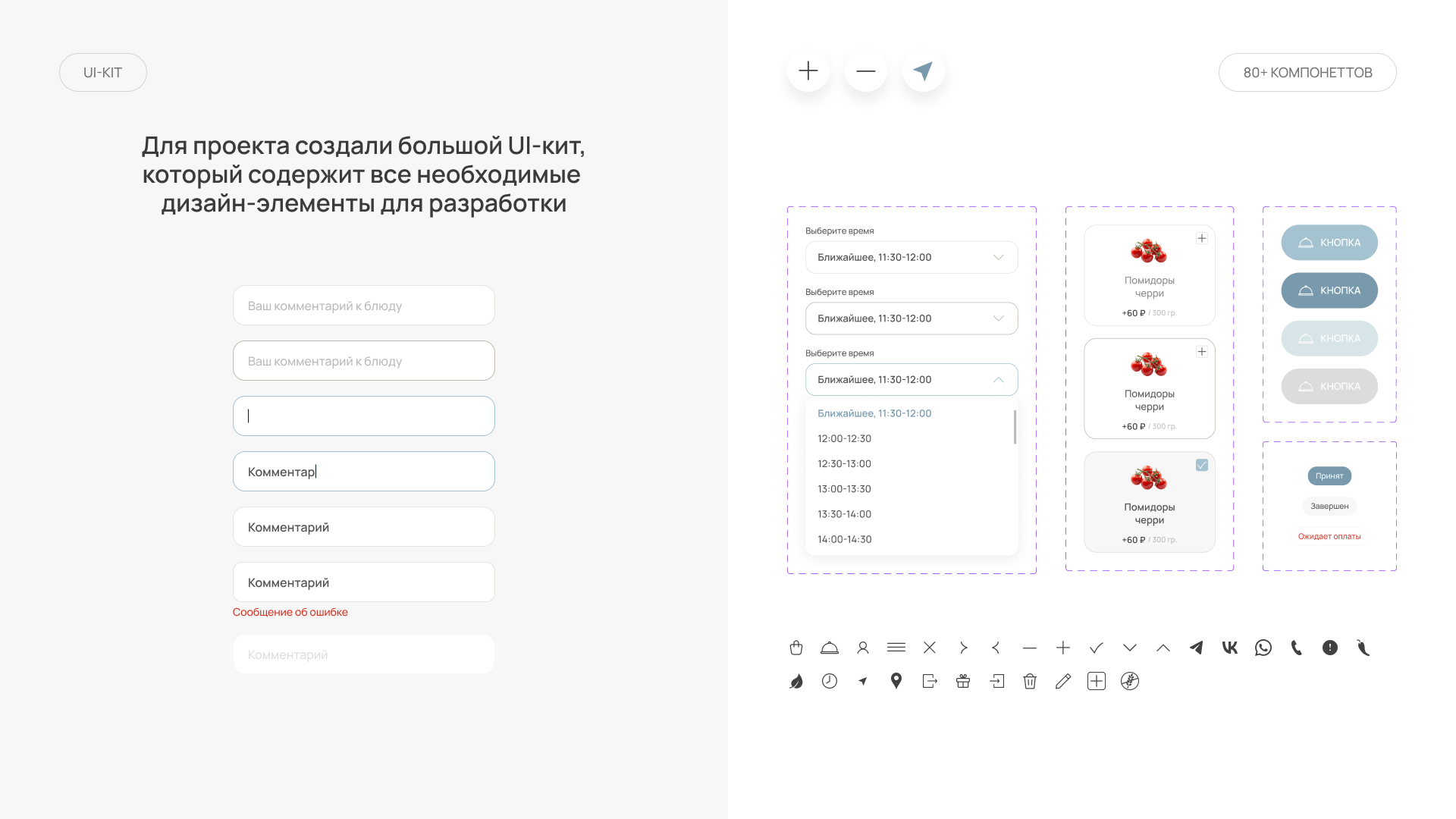Click the VK social icon
The height and width of the screenshot is (819, 1456).
pos(1229,648)
